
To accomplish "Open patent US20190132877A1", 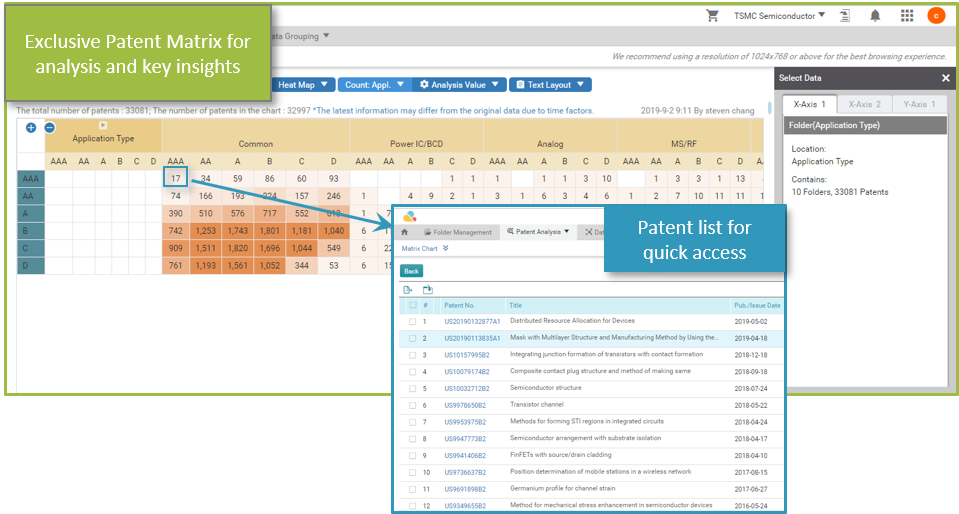I will 472,321.
